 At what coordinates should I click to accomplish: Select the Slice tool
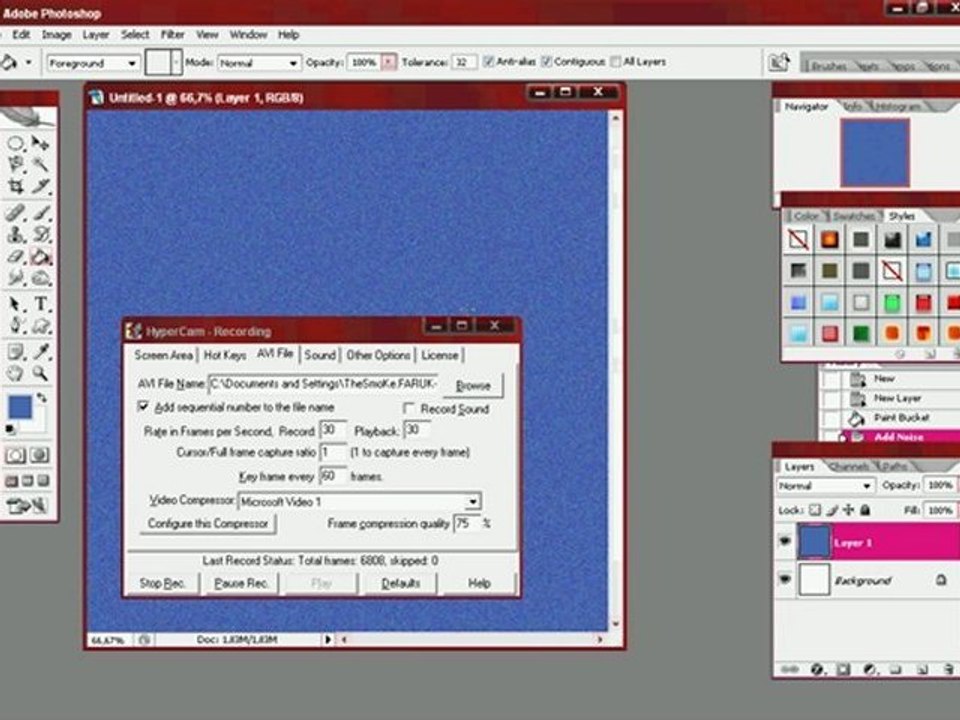(x=40, y=186)
